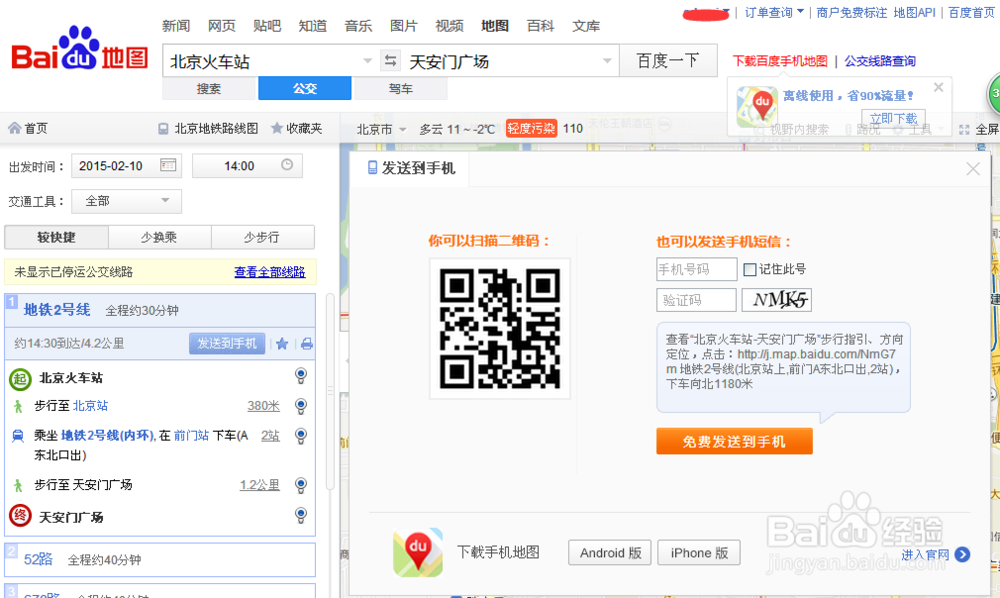Click the arrow icon next to 进入官网
This screenshot has height=598, width=1000.
962,555
